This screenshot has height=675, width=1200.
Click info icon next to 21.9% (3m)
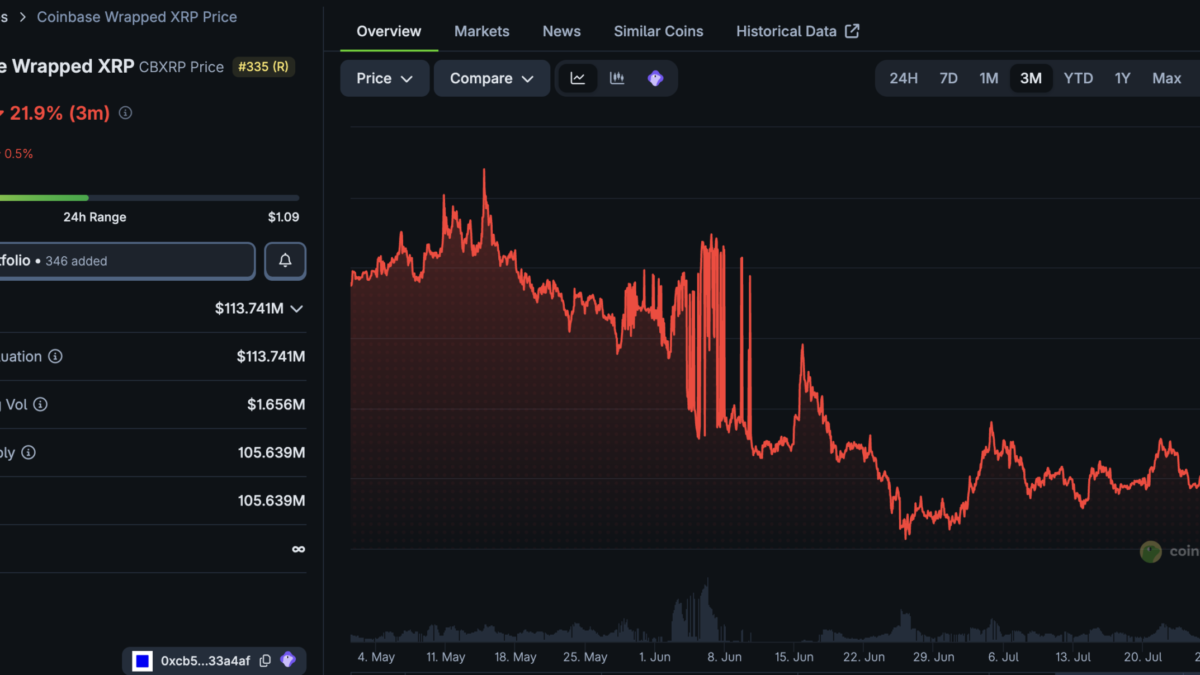125,113
